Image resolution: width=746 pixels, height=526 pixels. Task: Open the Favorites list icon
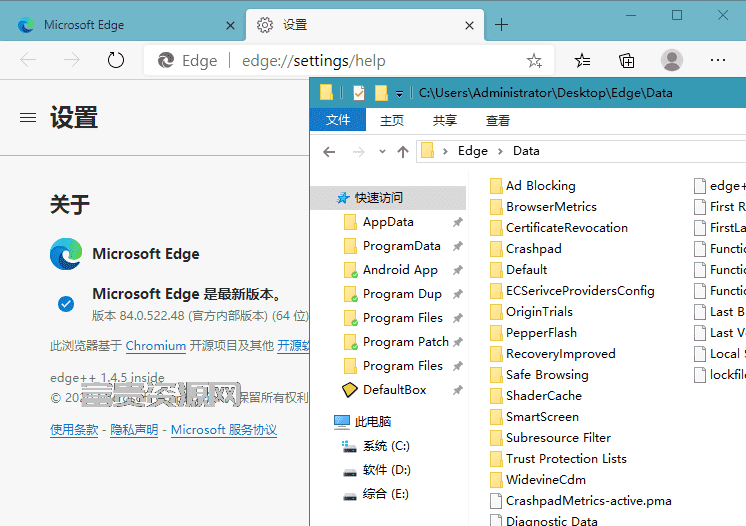pyautogui.click(x=582, y=61)
